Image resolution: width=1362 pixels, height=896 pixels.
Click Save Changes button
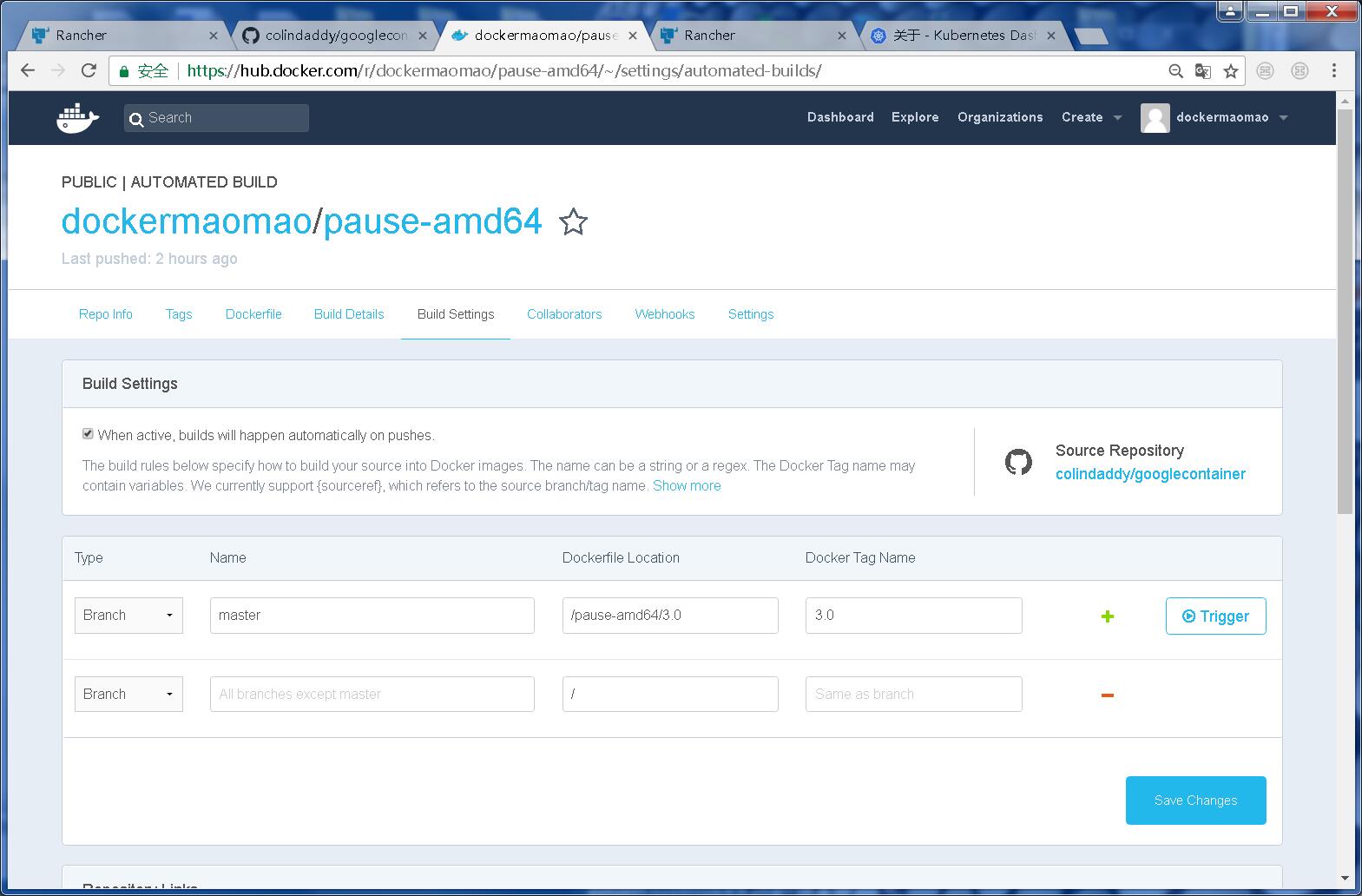tap(1195, 800)
